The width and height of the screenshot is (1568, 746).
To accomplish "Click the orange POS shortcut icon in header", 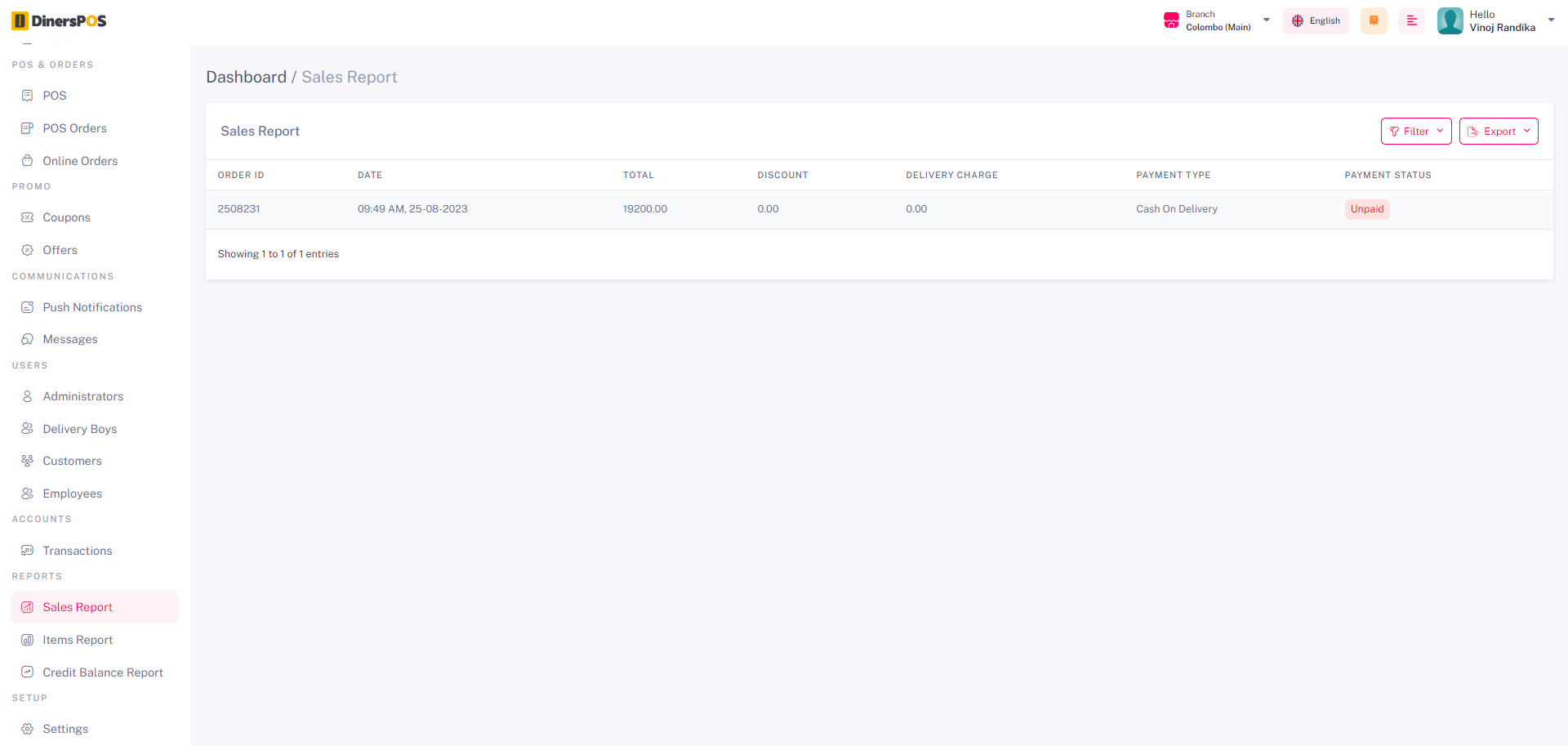I will tap(1374, 21).
